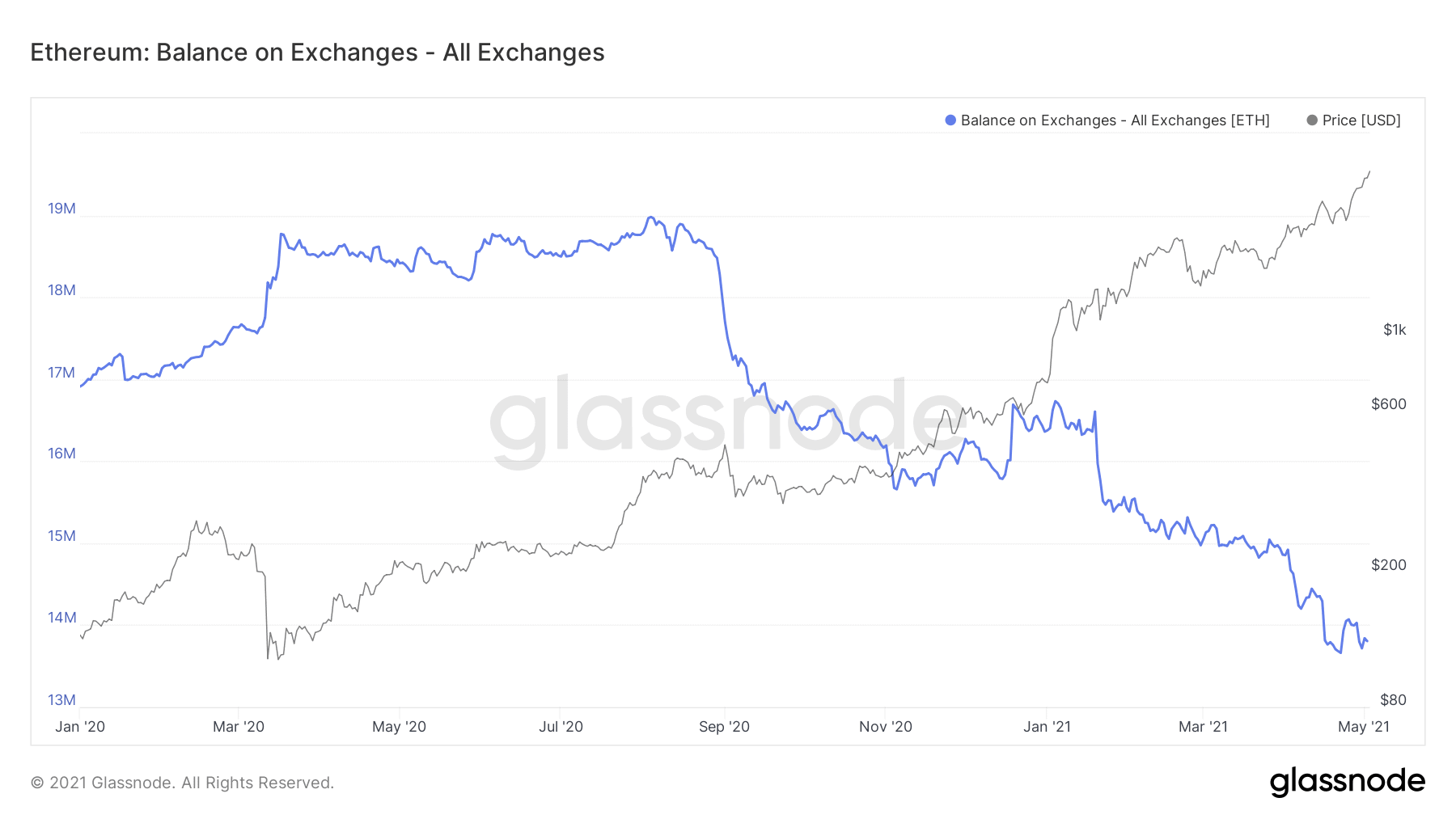The height and width of the screenshot is (819, 1456).
Task: Click the May '20 x-axis label
Action: tap(399, 726)
